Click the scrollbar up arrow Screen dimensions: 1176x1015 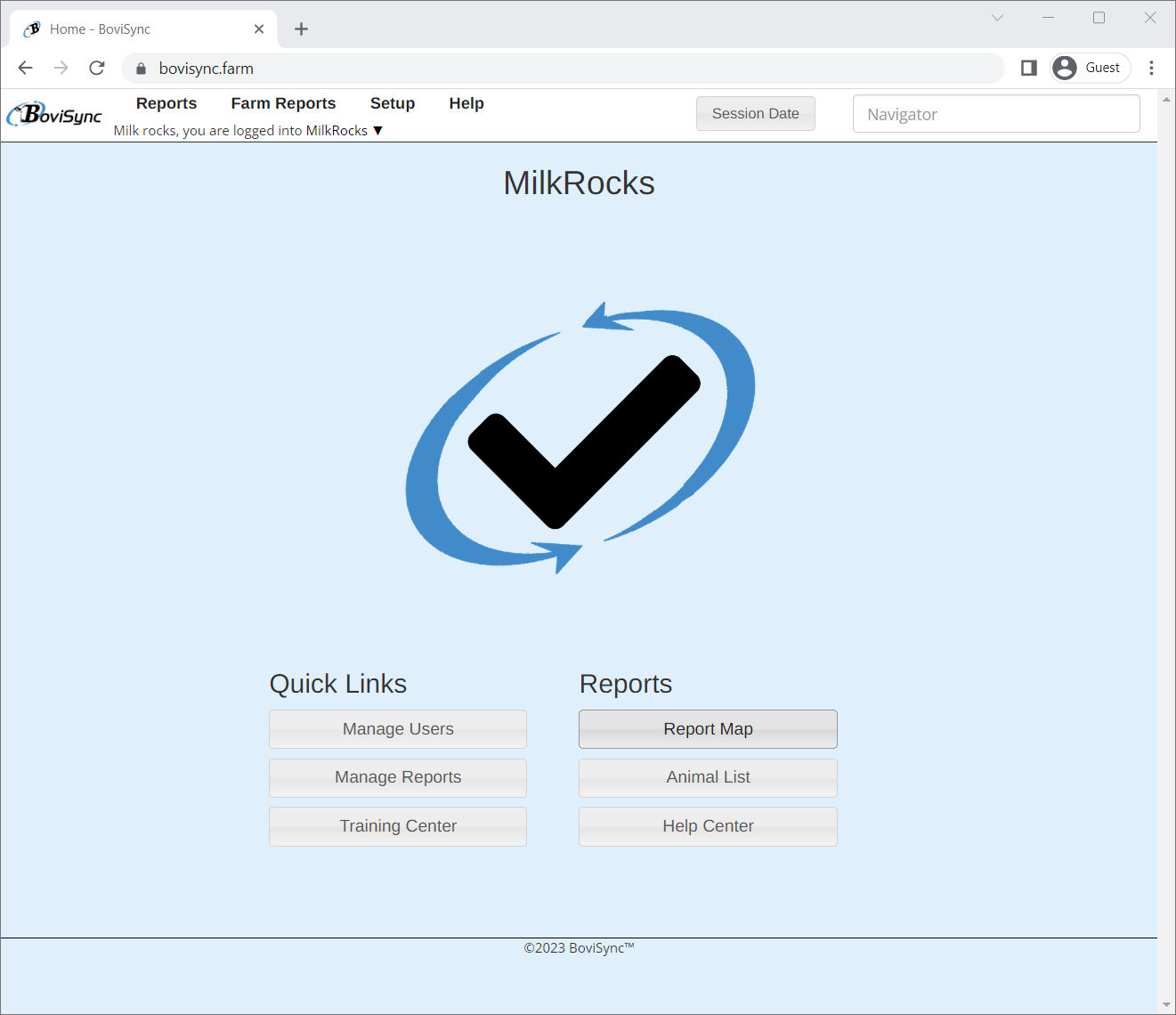coord(1166,99)
